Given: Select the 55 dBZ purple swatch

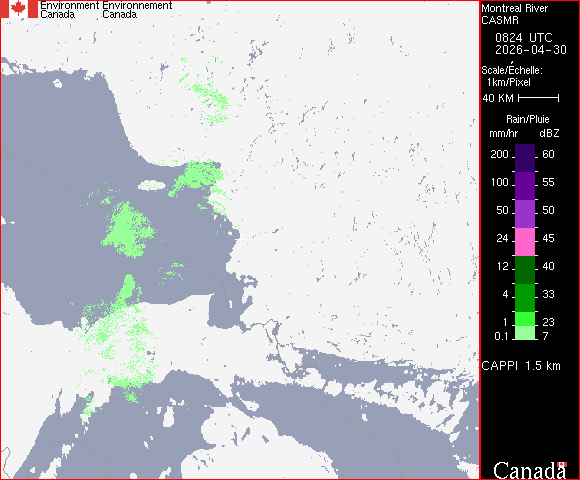Looking at the screenshot, I should [525, 186].
